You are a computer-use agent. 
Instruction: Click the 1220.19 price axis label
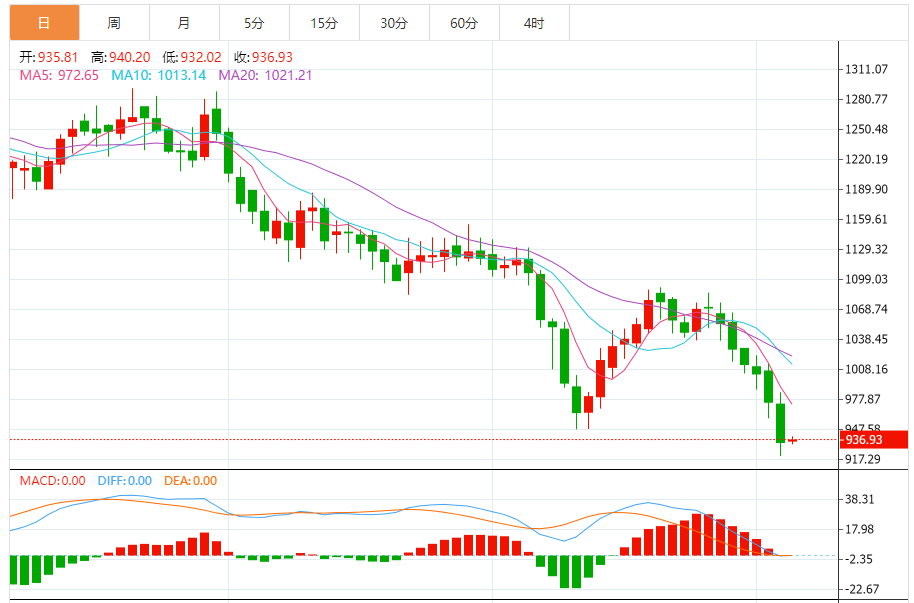866,159
